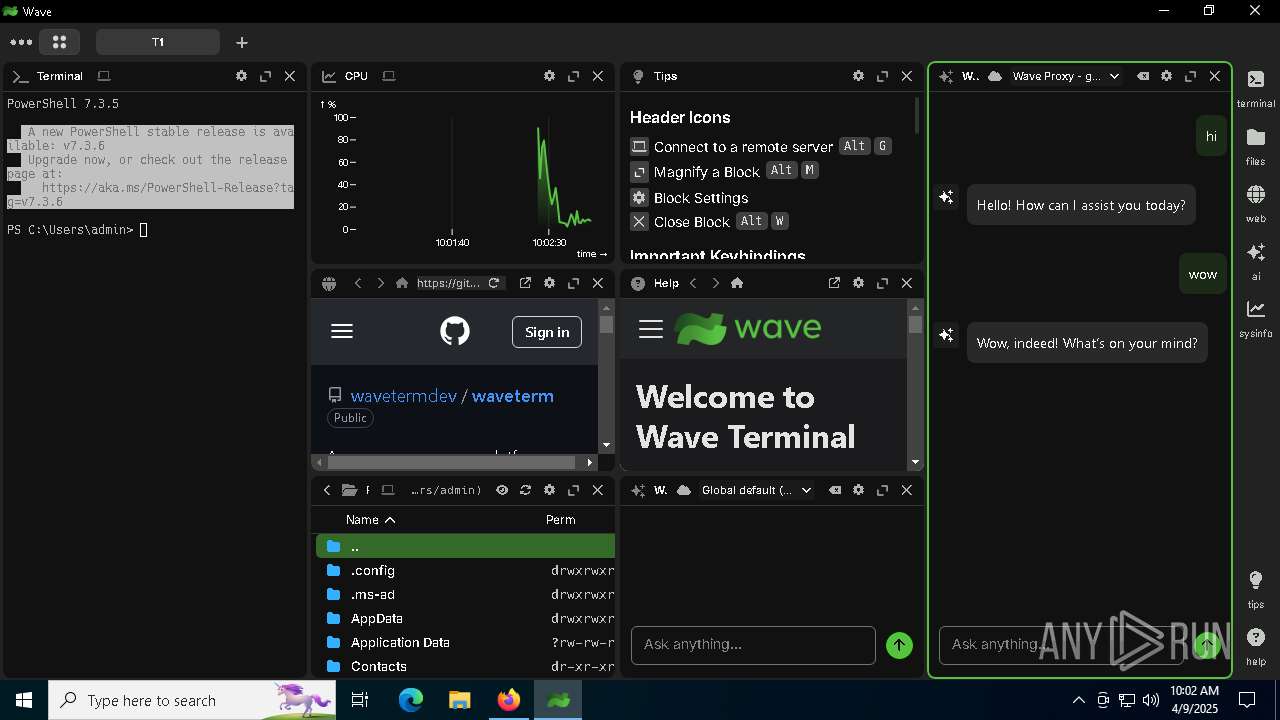Open the web widget in the sidebar
Screen dimensions: 1280x720
tap(1255, 203)
